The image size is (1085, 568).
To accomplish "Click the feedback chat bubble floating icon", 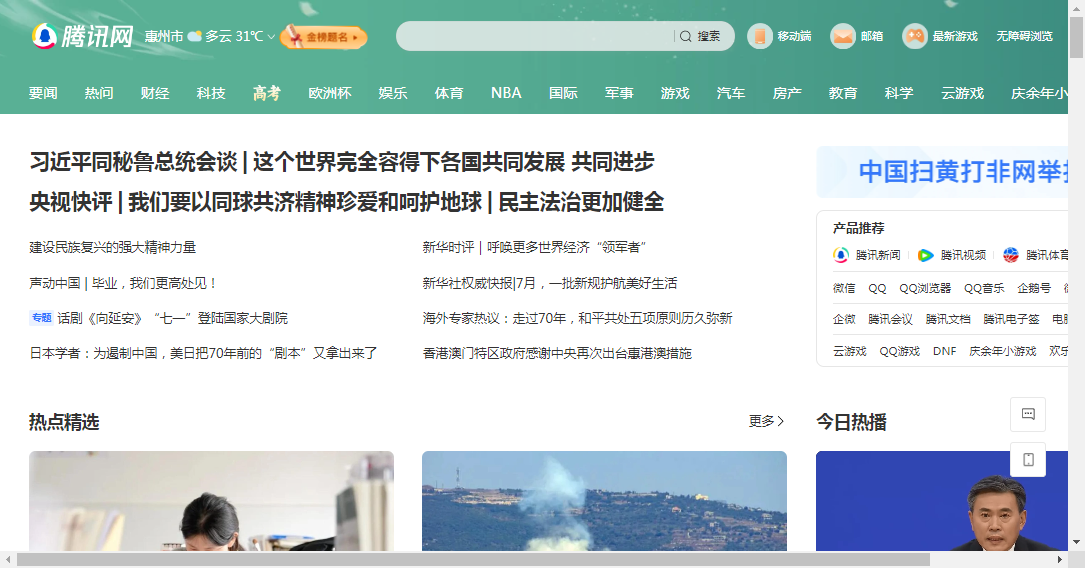I will click(x=1028, y=414).
